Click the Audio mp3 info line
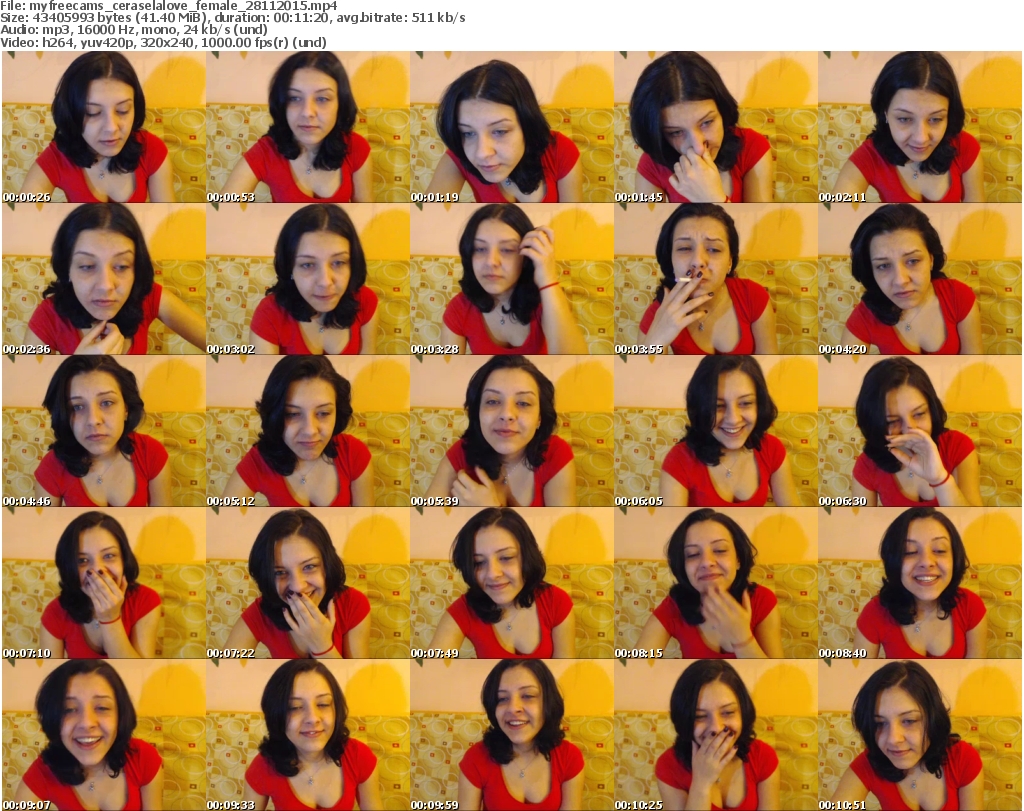Screen dimensions: 1024x811 point(134,30)
